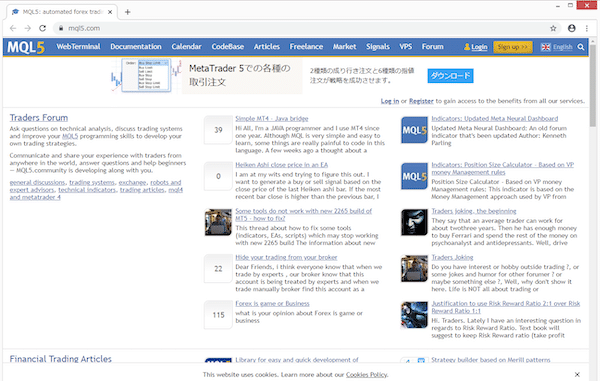This screenshot has height=381, width=600.
Task: Open the search magnifier icon
Action: point(581,47)
